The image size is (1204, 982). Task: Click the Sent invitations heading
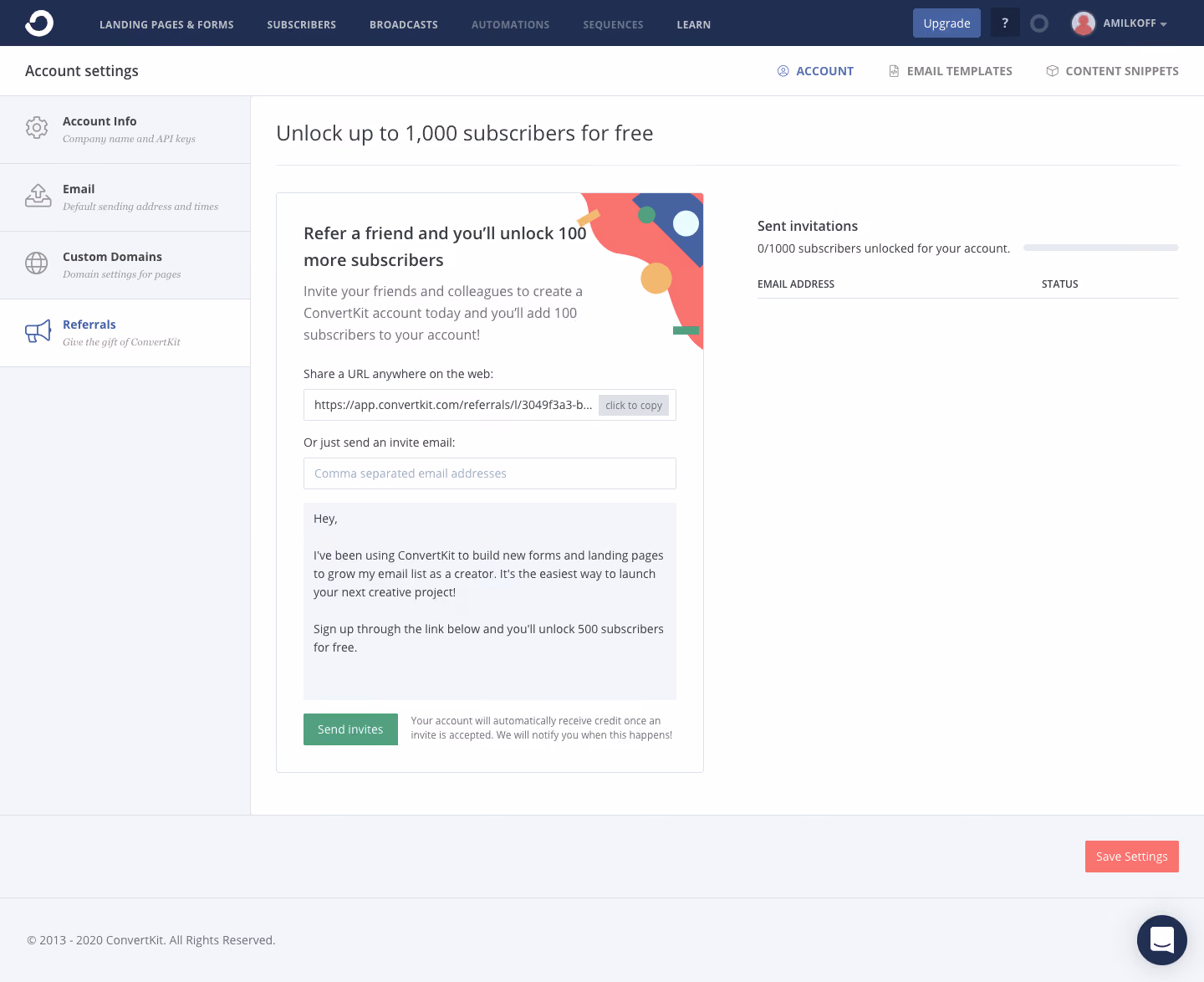[x=808, y=226]
